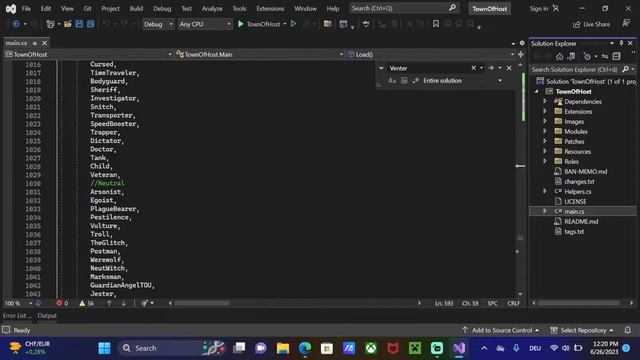Open the Debug configuration dropdown
The image size is (640, 360).
tap(158, 24)
